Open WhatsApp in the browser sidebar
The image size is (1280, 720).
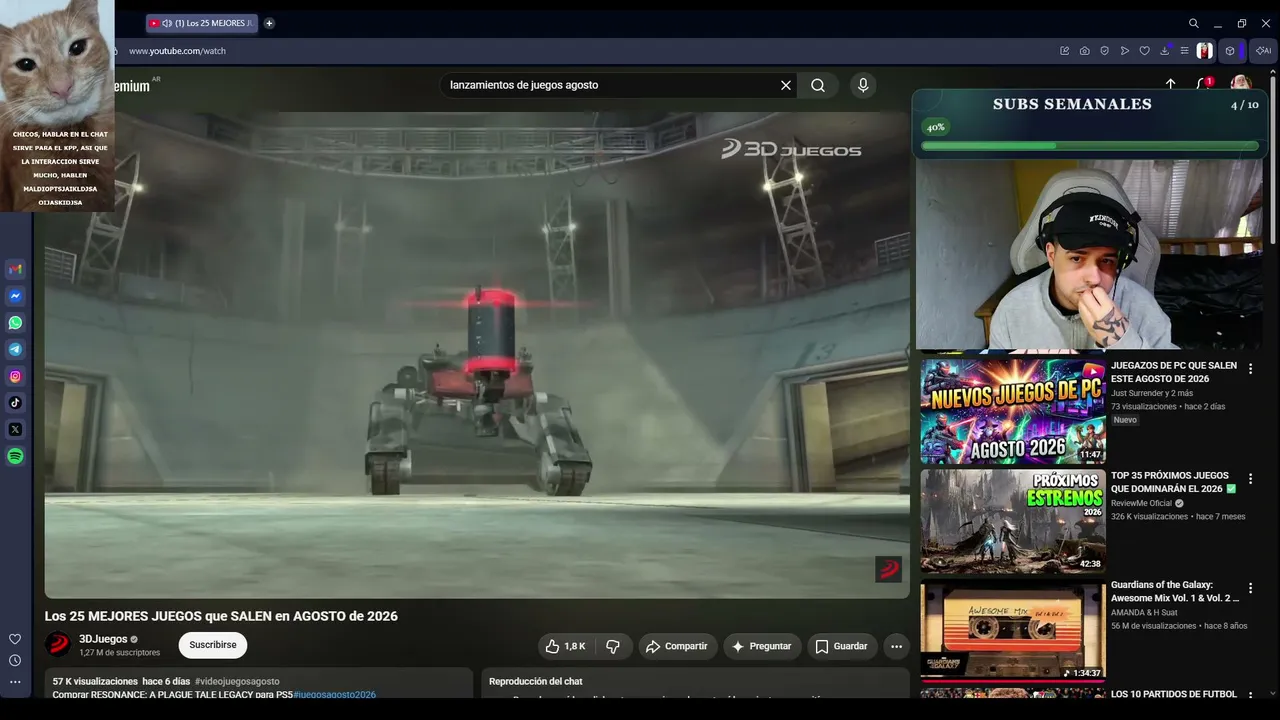(15, 323)
